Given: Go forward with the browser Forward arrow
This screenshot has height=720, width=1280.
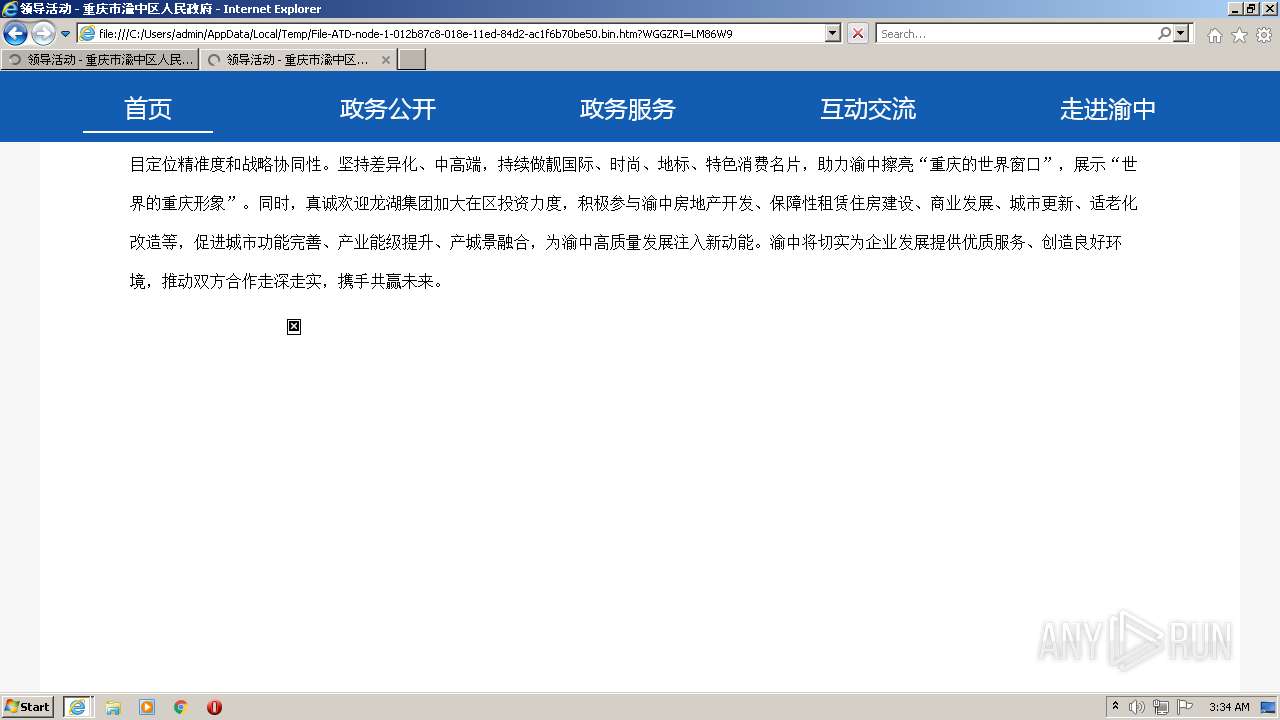Looking at the screenshot, I should click(43, 34).
